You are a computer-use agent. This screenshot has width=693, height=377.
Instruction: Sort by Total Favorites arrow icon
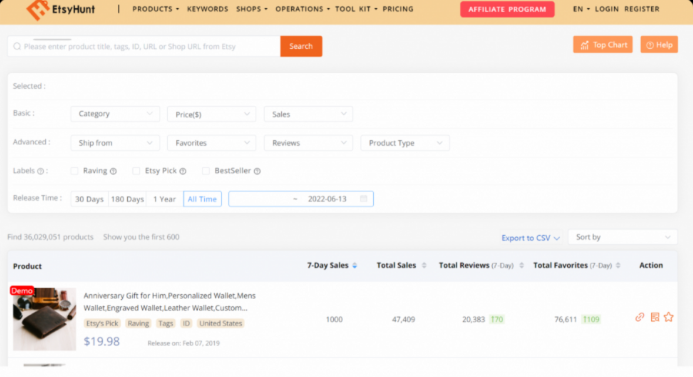(x=618, y=266)
